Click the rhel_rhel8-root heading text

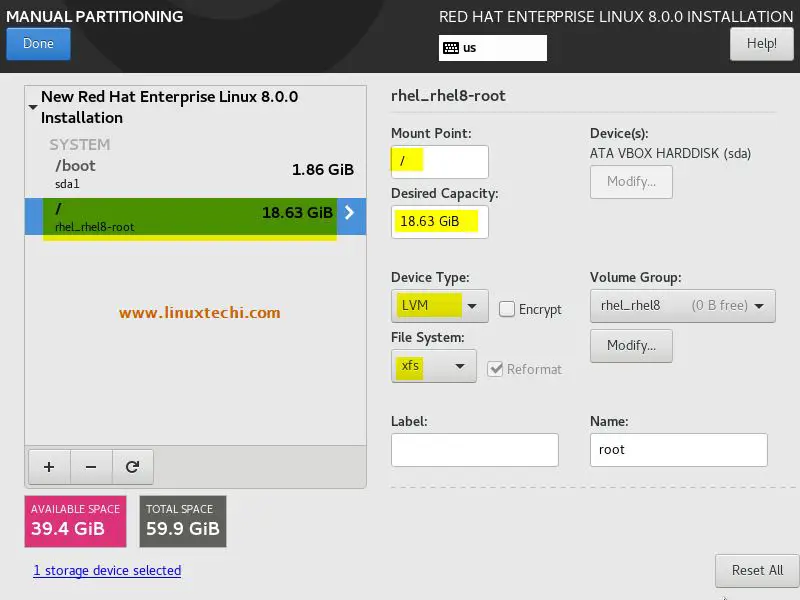coord(448,96)
